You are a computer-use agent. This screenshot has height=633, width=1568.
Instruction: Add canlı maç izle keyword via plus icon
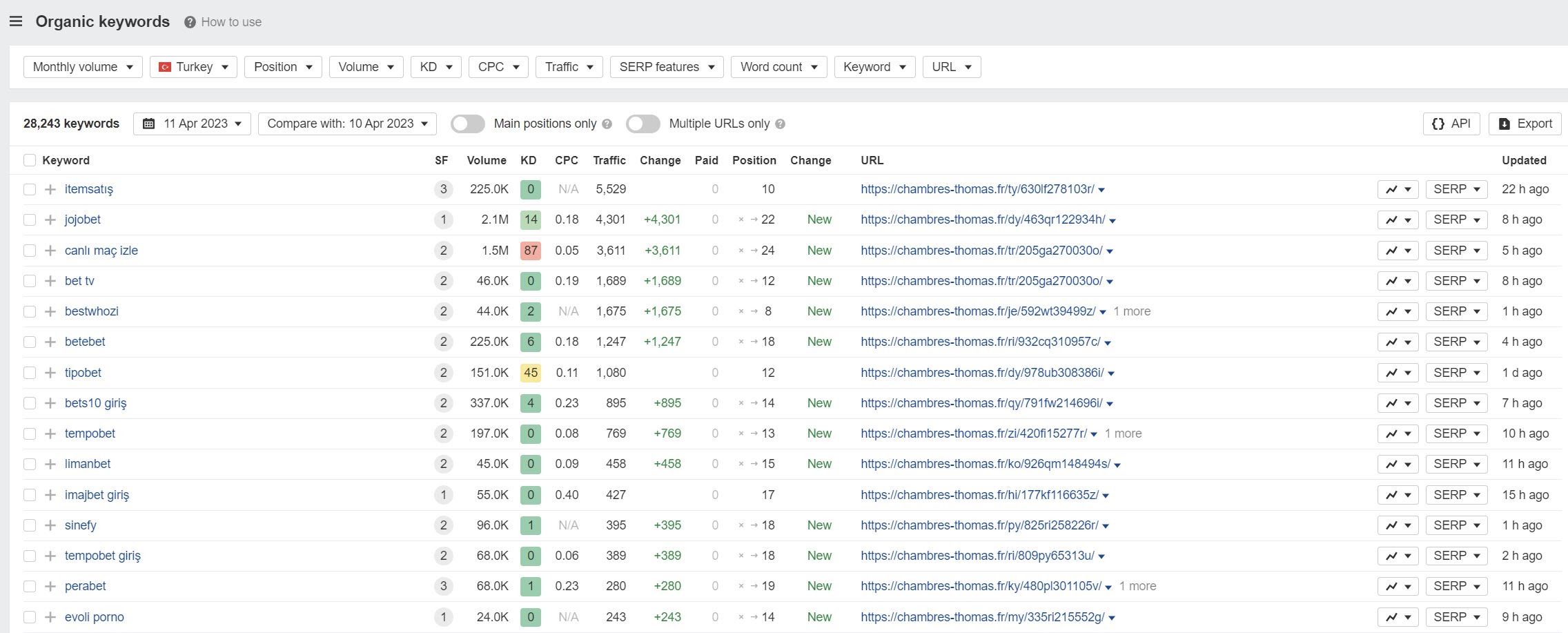[50, 251]
